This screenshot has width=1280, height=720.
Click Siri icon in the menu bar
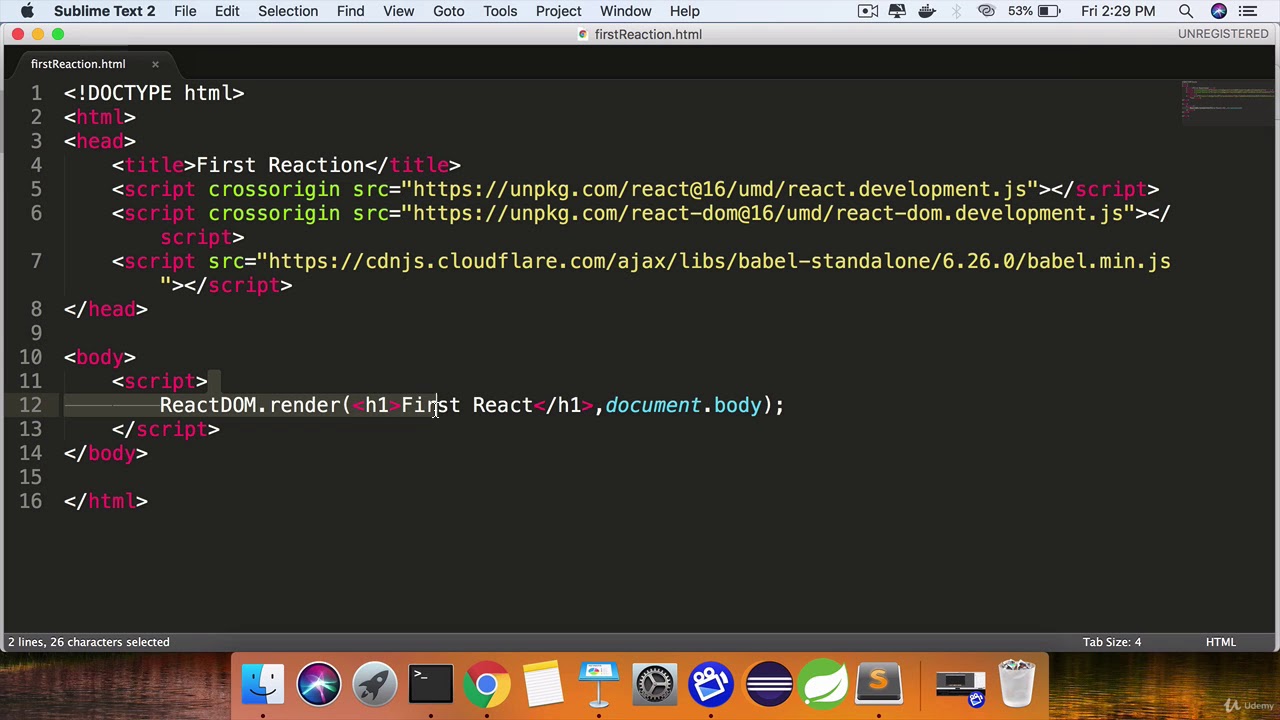1218,11
